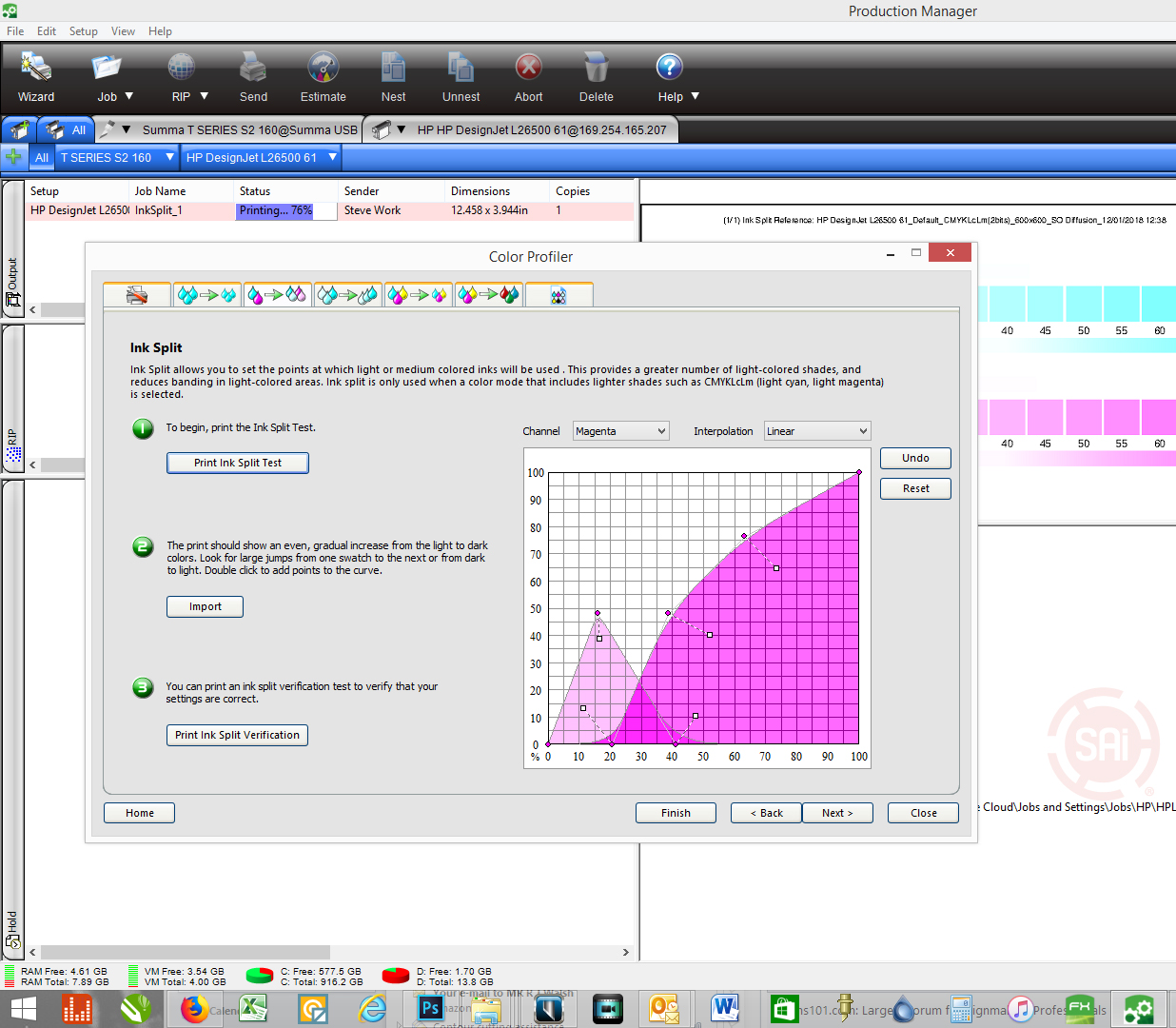The height and width of the screenshot is (1028, 1176).
Task: Open Firefox from the taskbar
Action: click(194, 1009)
